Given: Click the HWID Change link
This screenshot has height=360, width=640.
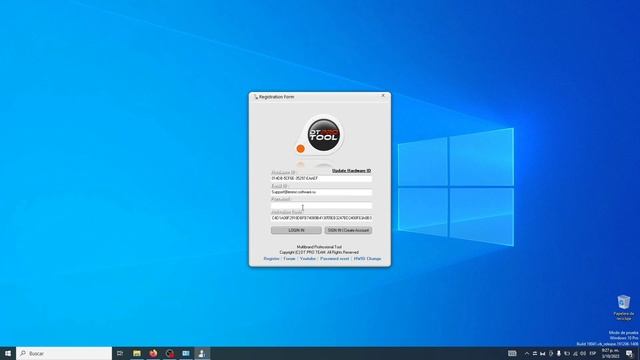Looking at the screenshot, I should pyautogui.click(x=367, y=259).
